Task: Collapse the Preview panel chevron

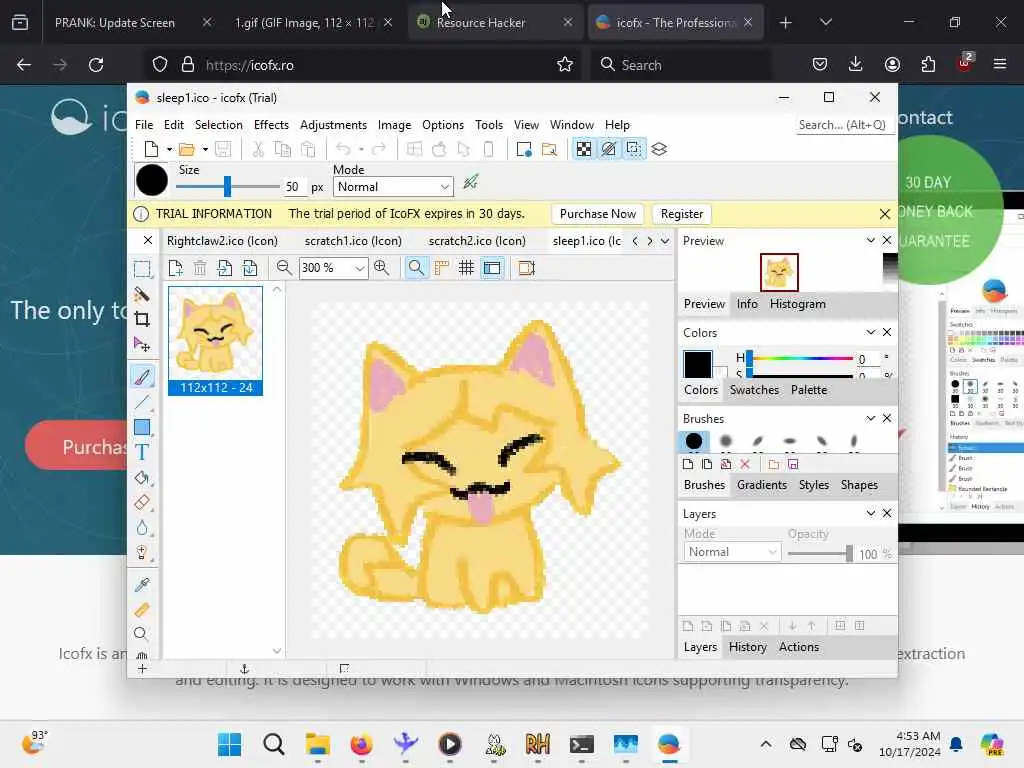Action: pyautogui.click(x=871, y=240)
